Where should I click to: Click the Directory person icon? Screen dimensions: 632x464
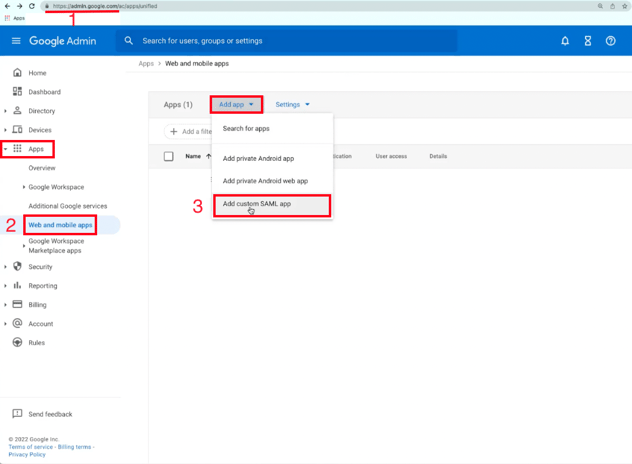click(17, 110)
